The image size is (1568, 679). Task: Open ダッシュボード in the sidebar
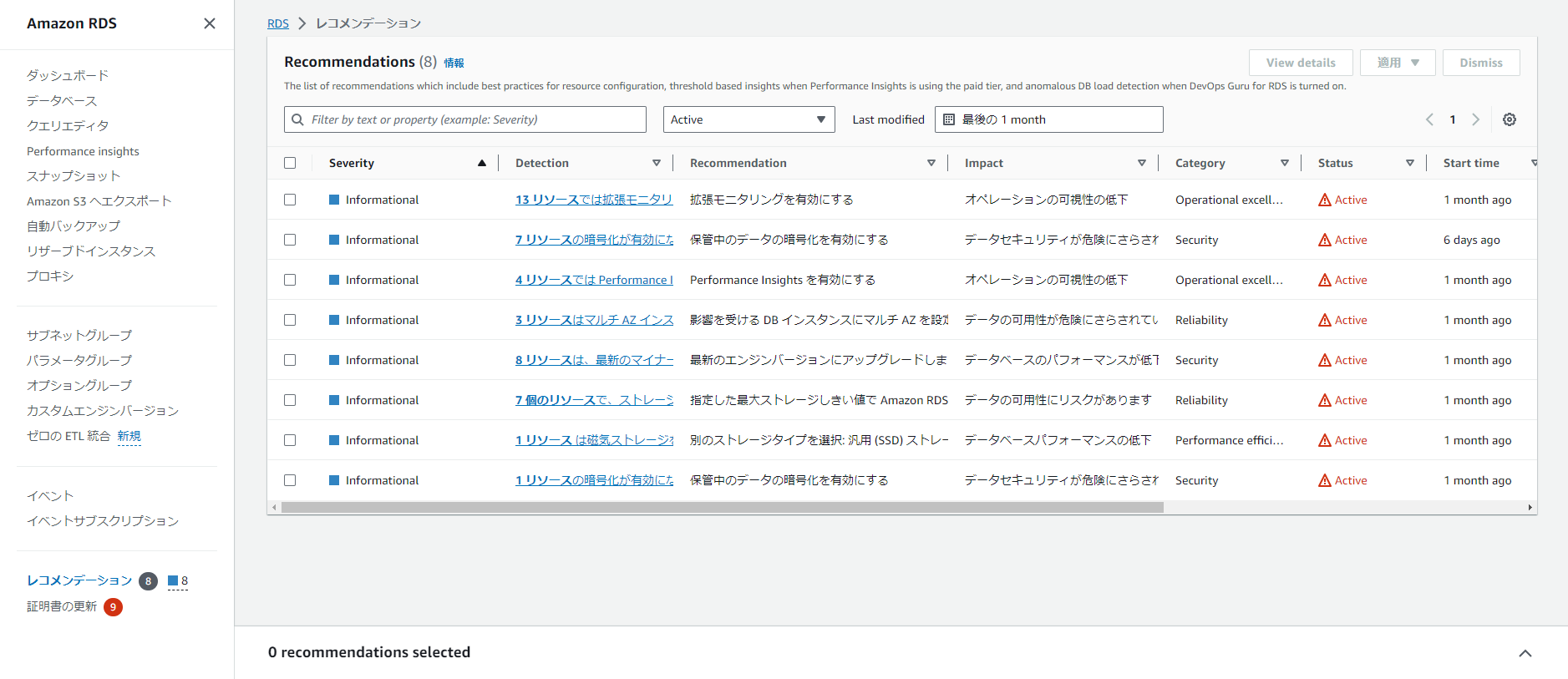click(x=68, y=75)
